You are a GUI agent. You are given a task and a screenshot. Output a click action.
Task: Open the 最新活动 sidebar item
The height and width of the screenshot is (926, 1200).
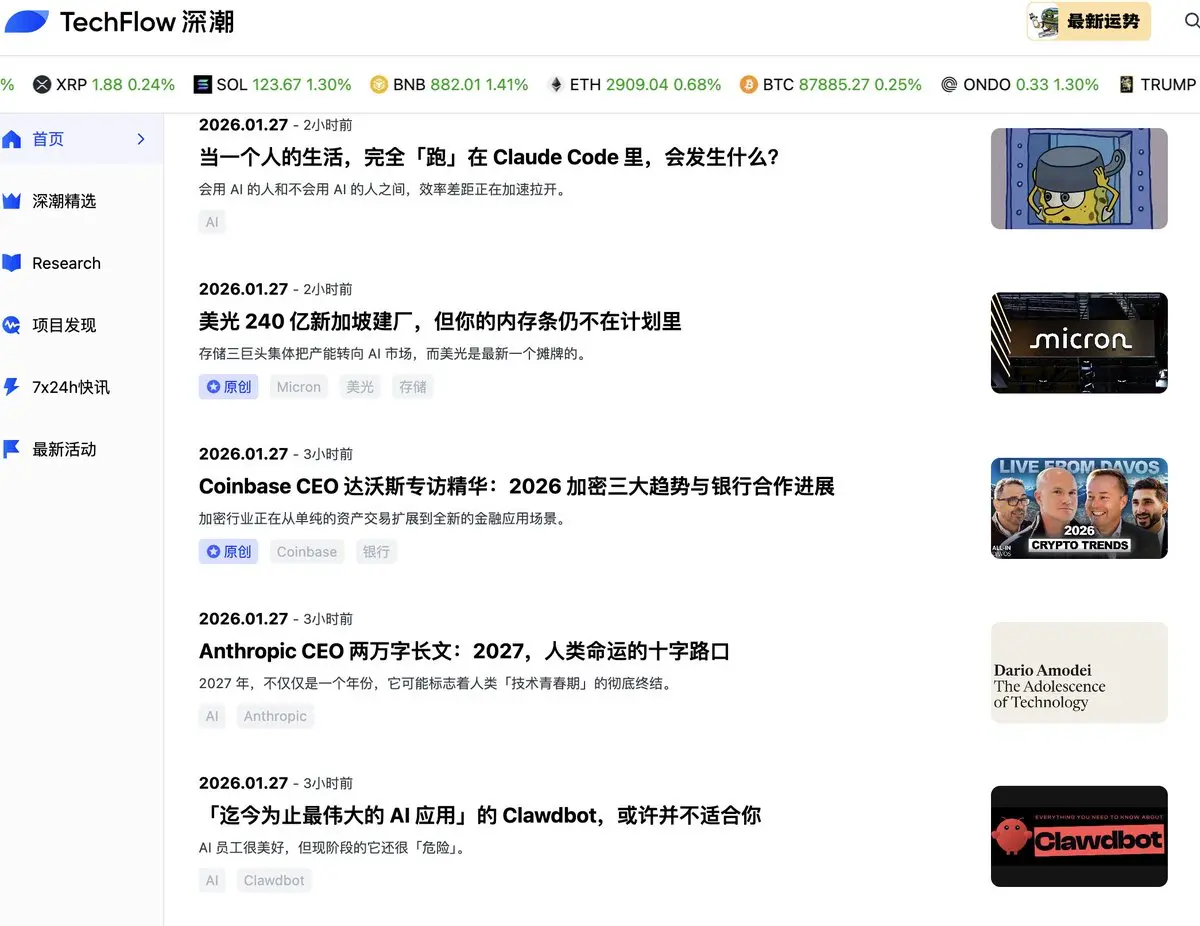[81, 449]
